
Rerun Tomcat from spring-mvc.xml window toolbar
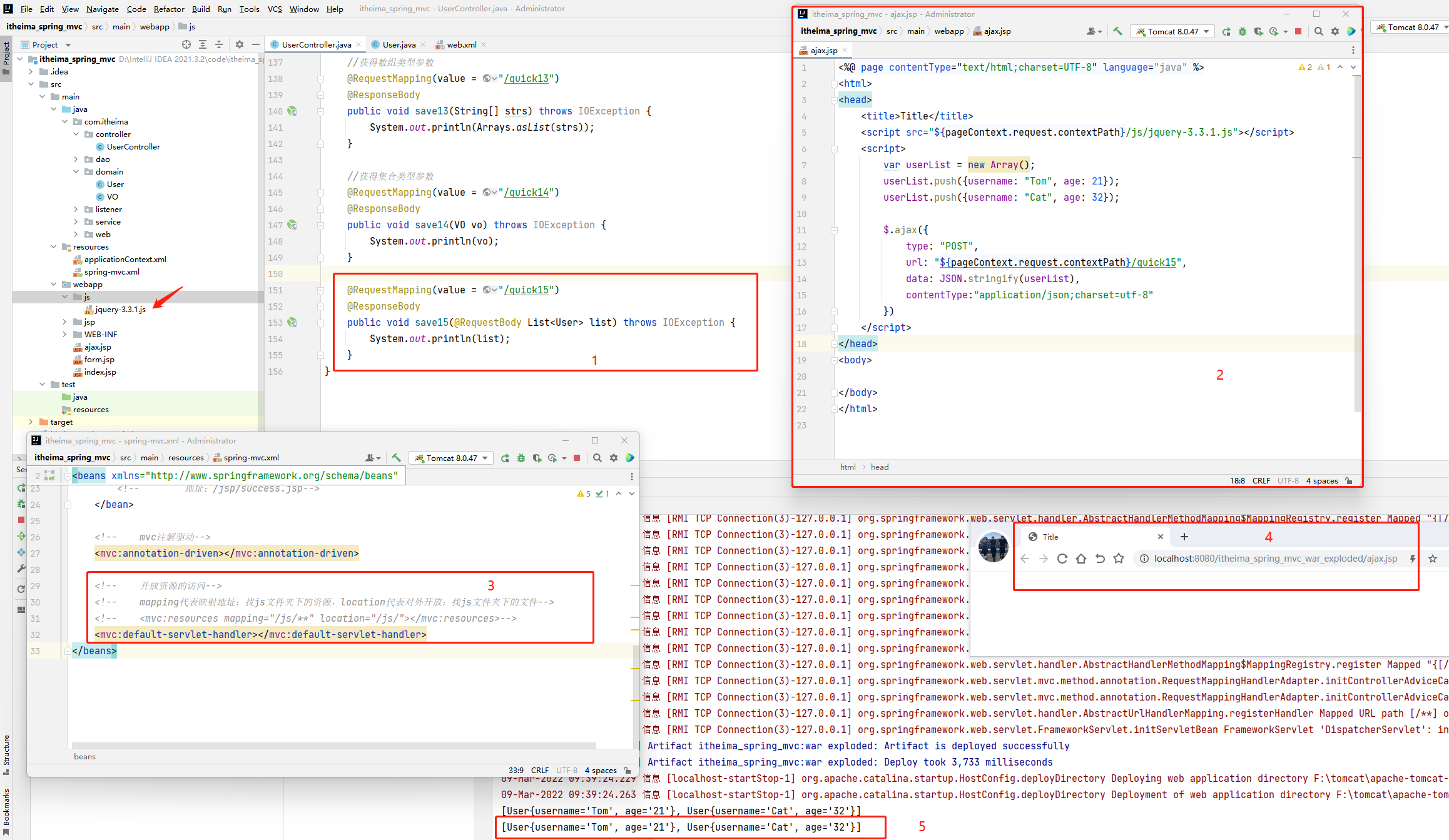tap(505, 458)
